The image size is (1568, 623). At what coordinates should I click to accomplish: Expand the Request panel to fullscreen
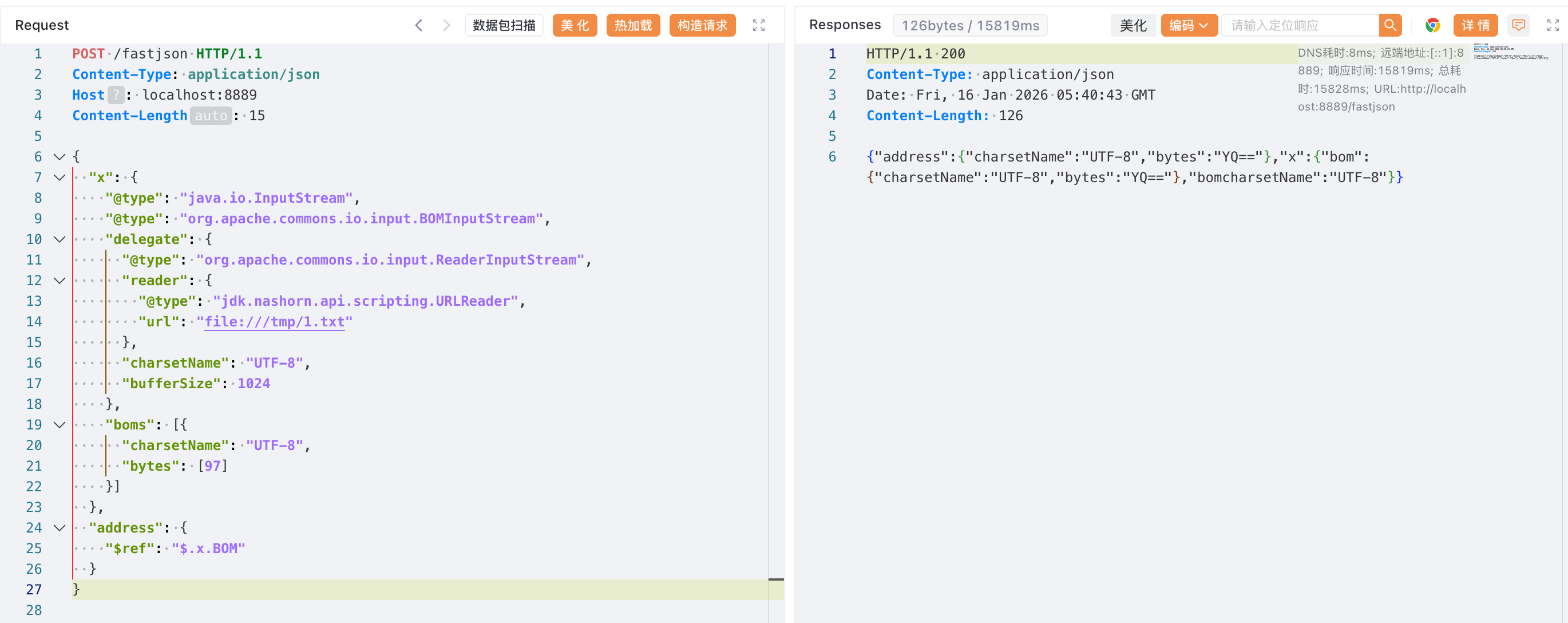(758, 25)
